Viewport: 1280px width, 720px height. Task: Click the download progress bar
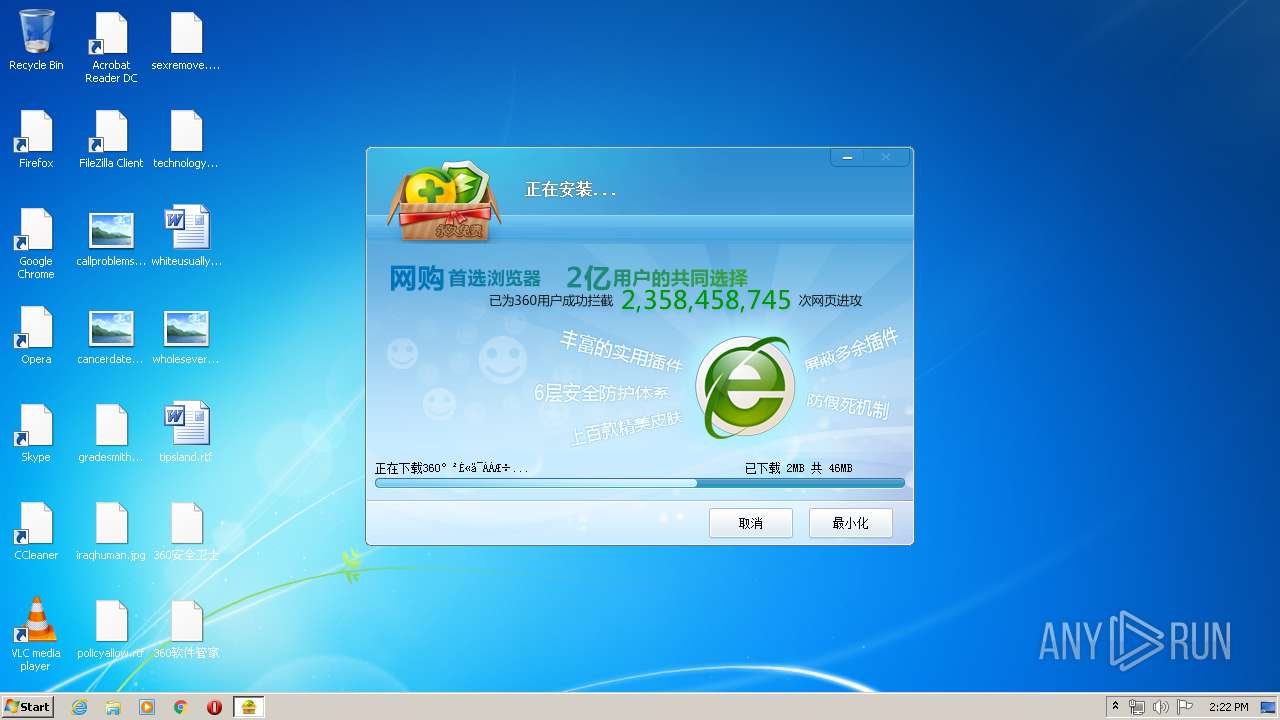click(x=640, y=483)
